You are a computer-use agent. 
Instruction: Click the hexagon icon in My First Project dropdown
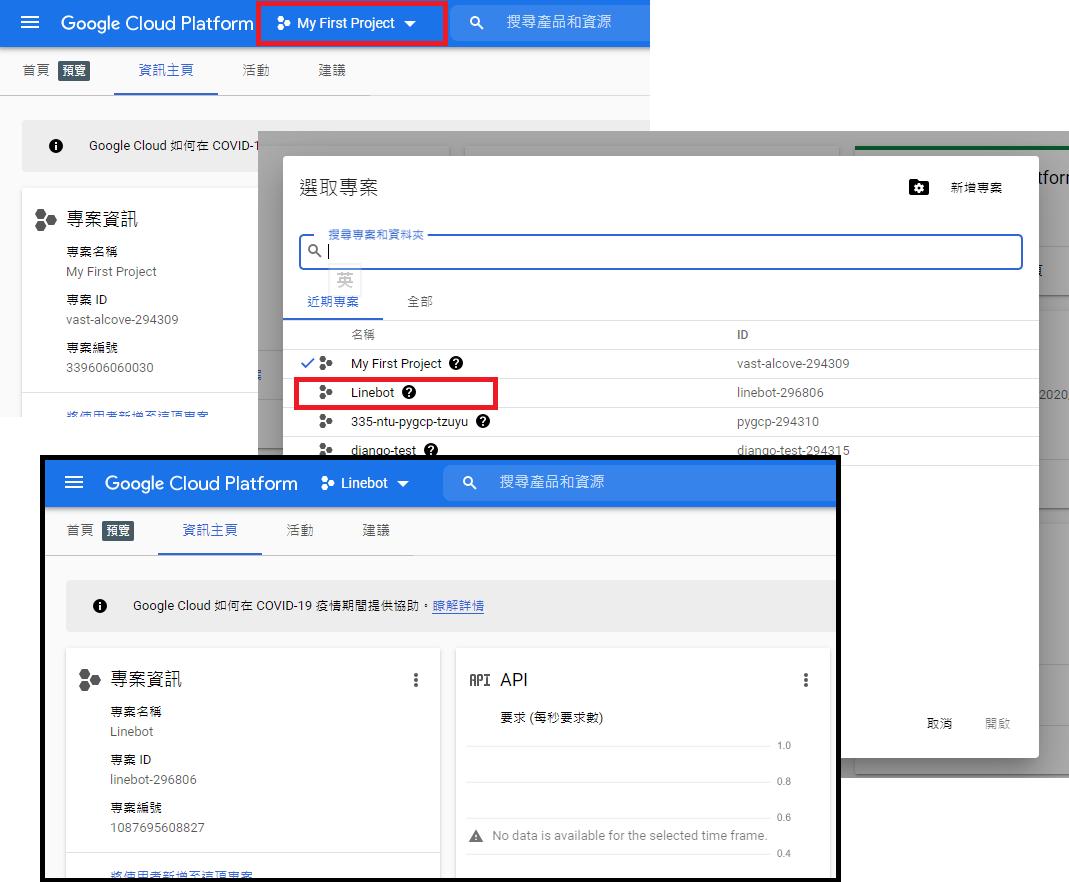pos(284,23)
